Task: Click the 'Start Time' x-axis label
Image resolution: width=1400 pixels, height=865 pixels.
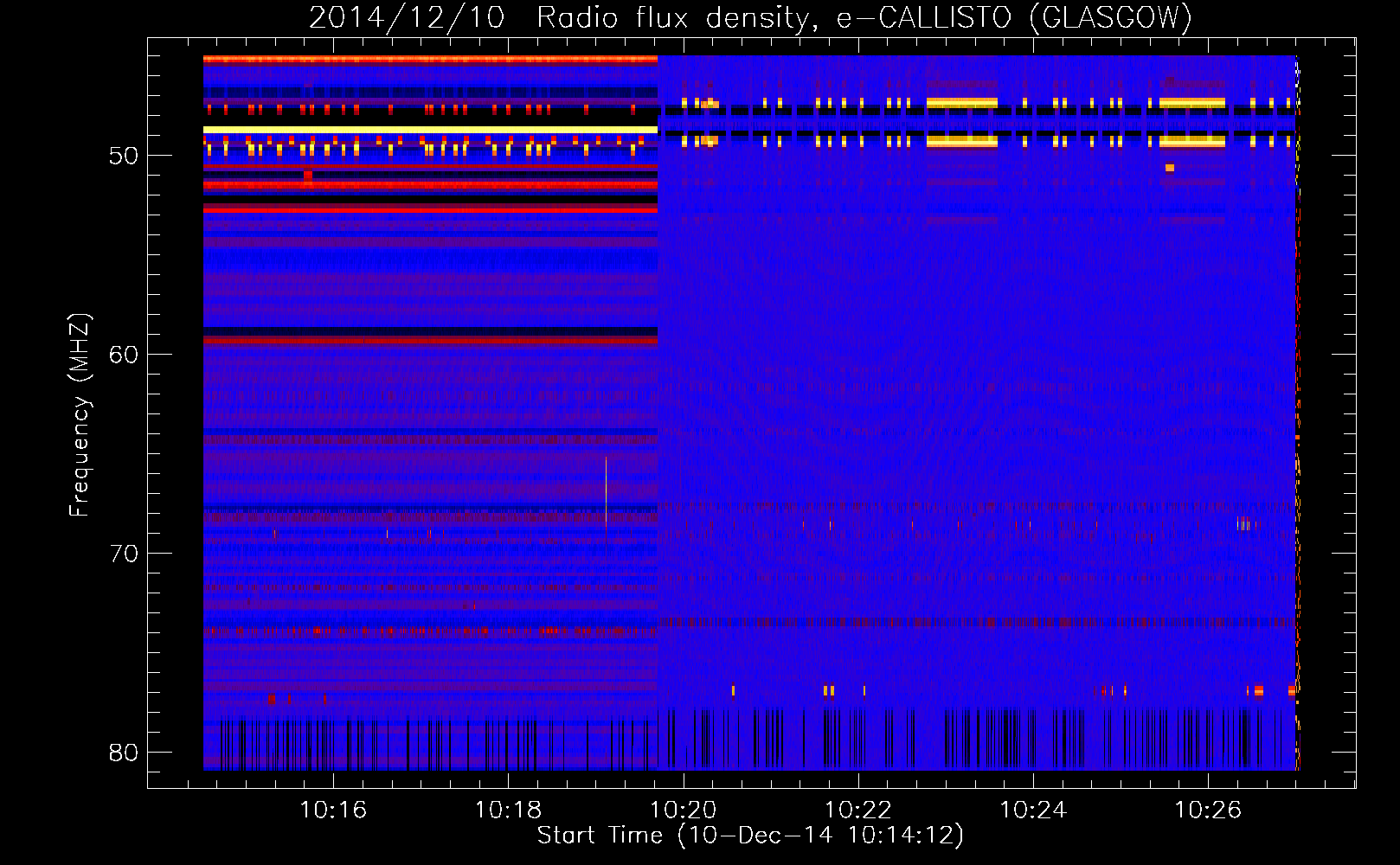Action: point(749,836)
